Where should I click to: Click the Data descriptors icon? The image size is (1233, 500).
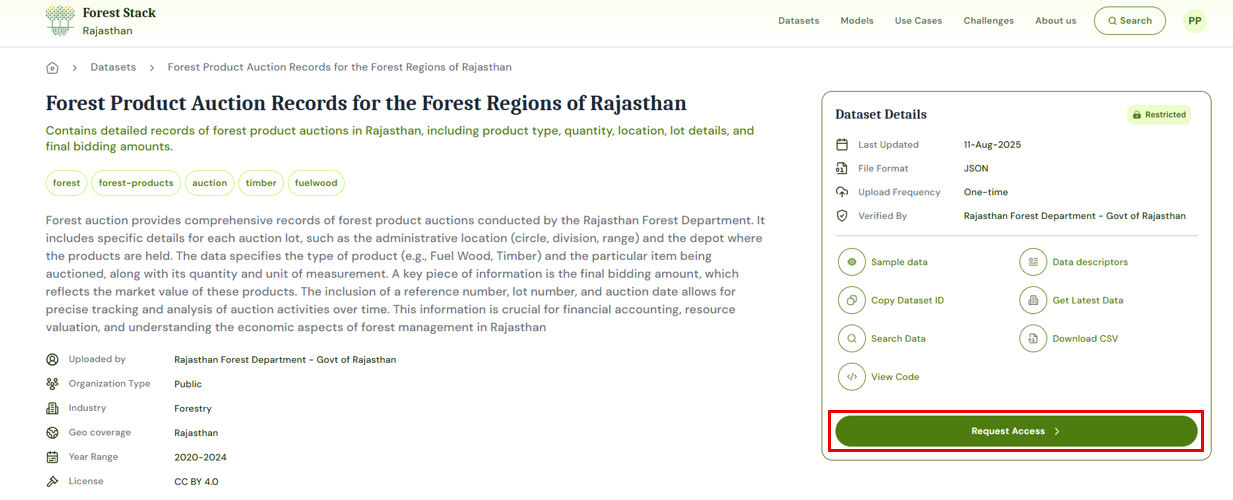(x=1033, y=262)
